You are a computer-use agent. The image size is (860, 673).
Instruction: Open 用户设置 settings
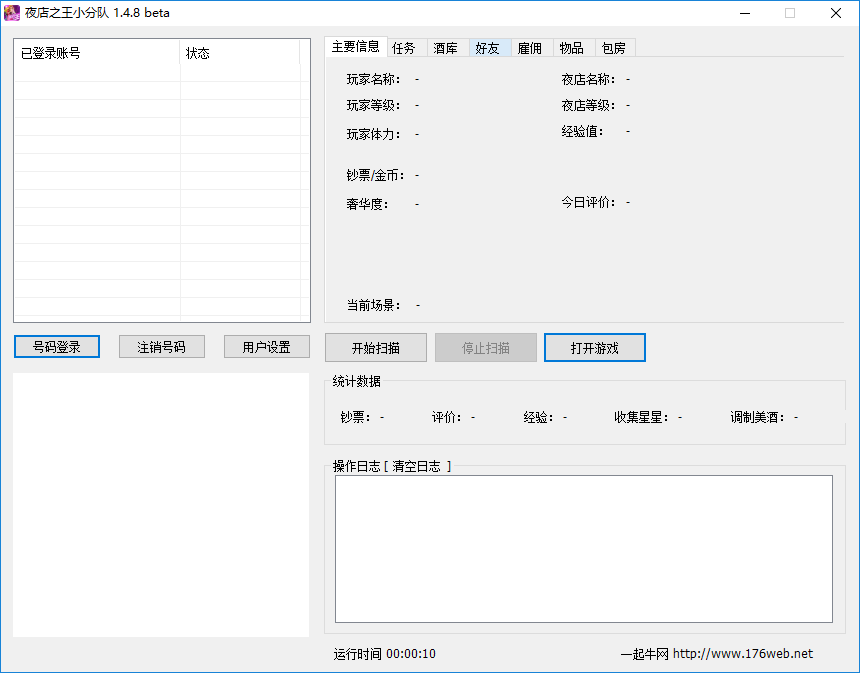266,347
